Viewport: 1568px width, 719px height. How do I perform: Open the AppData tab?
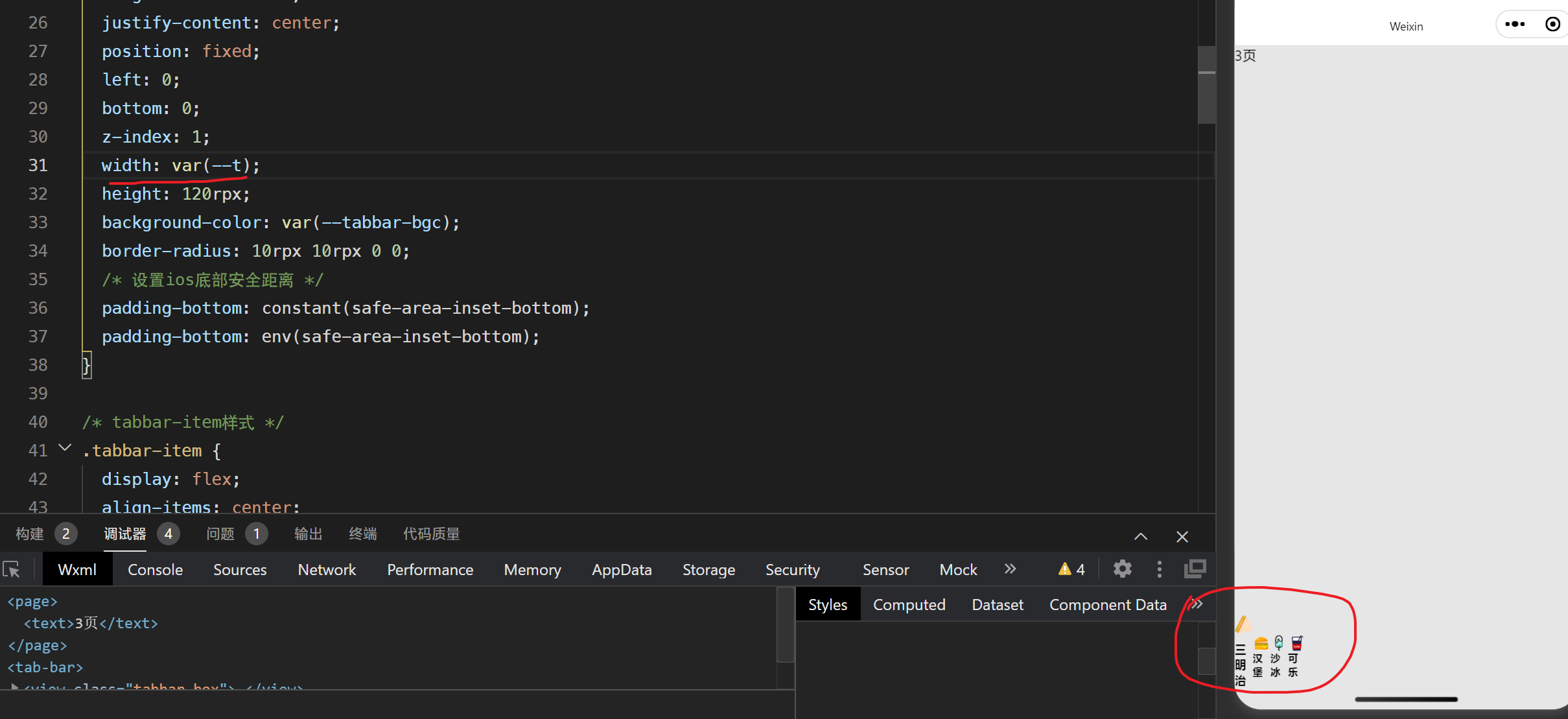point(621,569)
